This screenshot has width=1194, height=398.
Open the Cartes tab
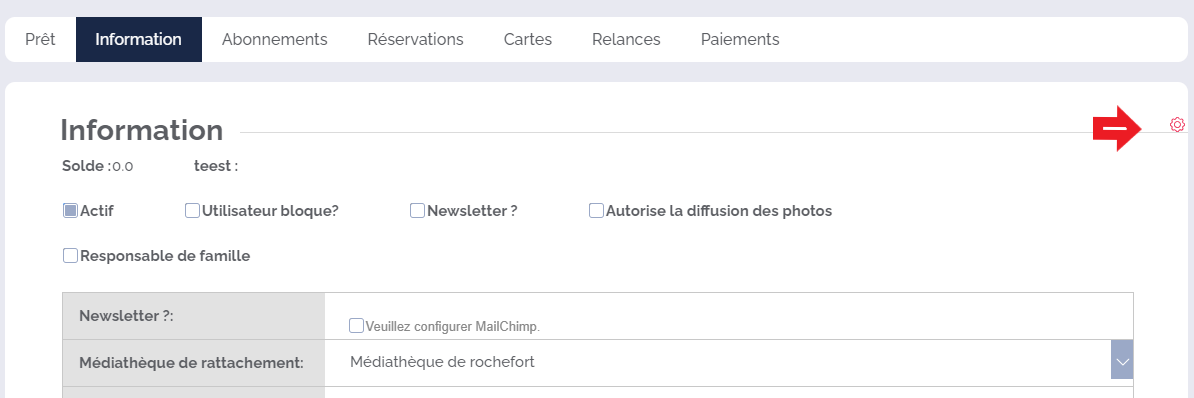[528, 39]
